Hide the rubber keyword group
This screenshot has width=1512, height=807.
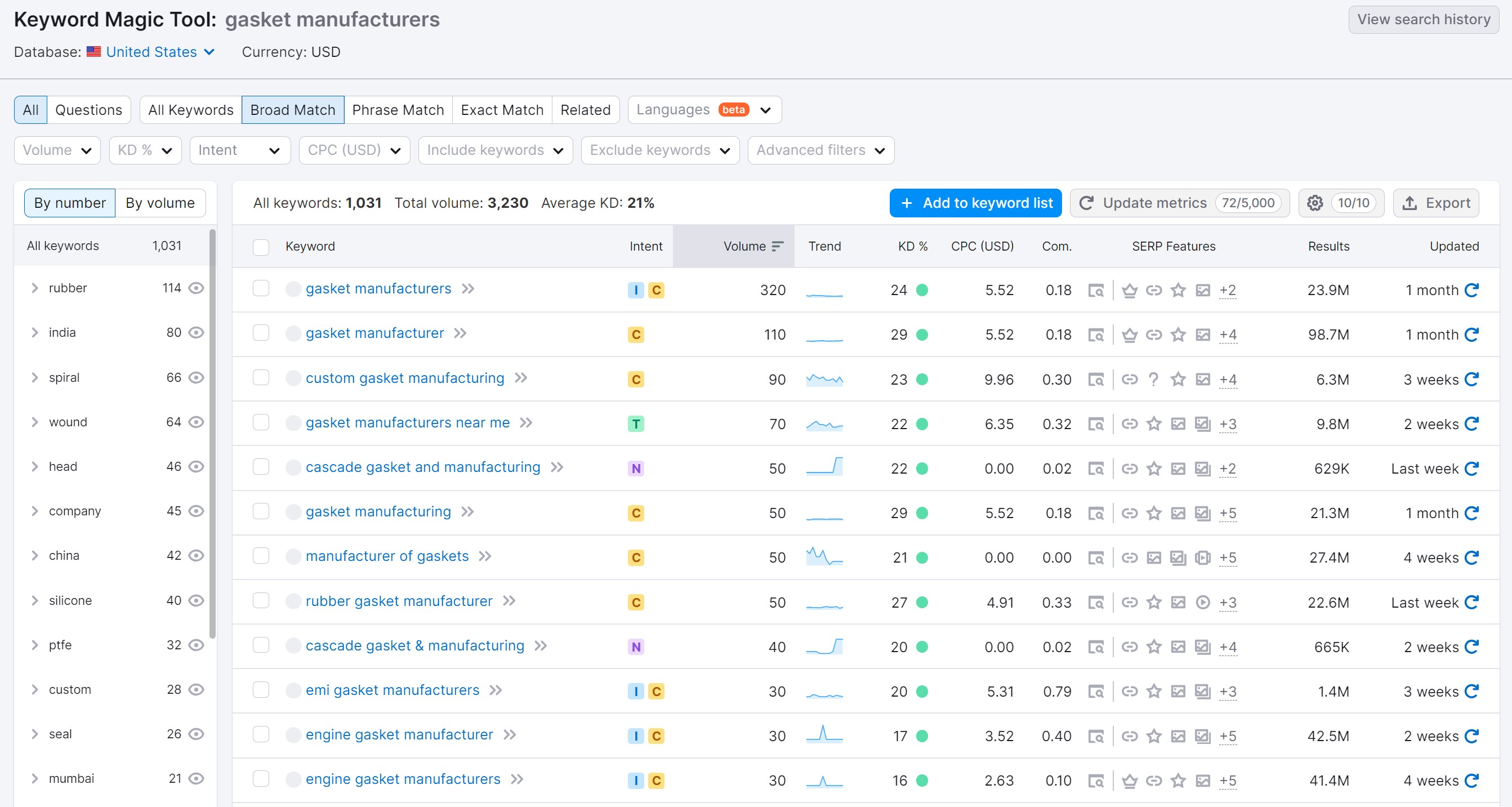196,288
